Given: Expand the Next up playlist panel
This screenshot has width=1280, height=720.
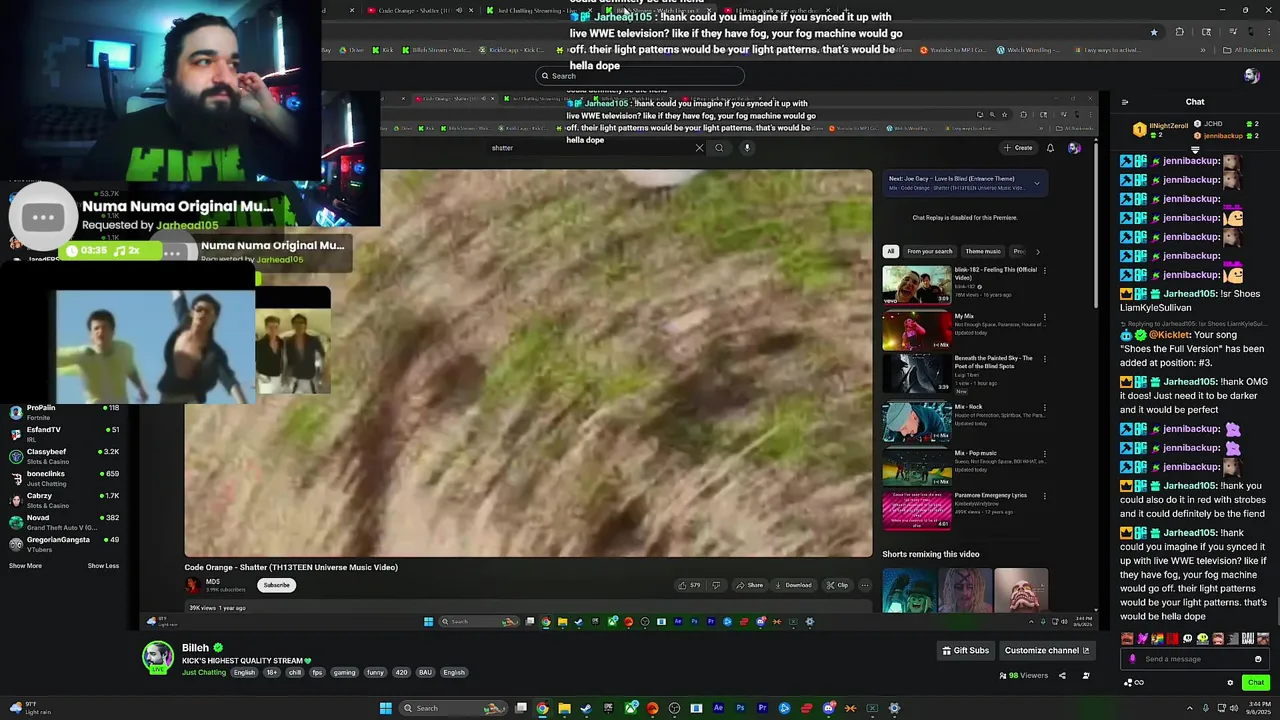Looking at the screenshot, I should [x=1037, y=183].
